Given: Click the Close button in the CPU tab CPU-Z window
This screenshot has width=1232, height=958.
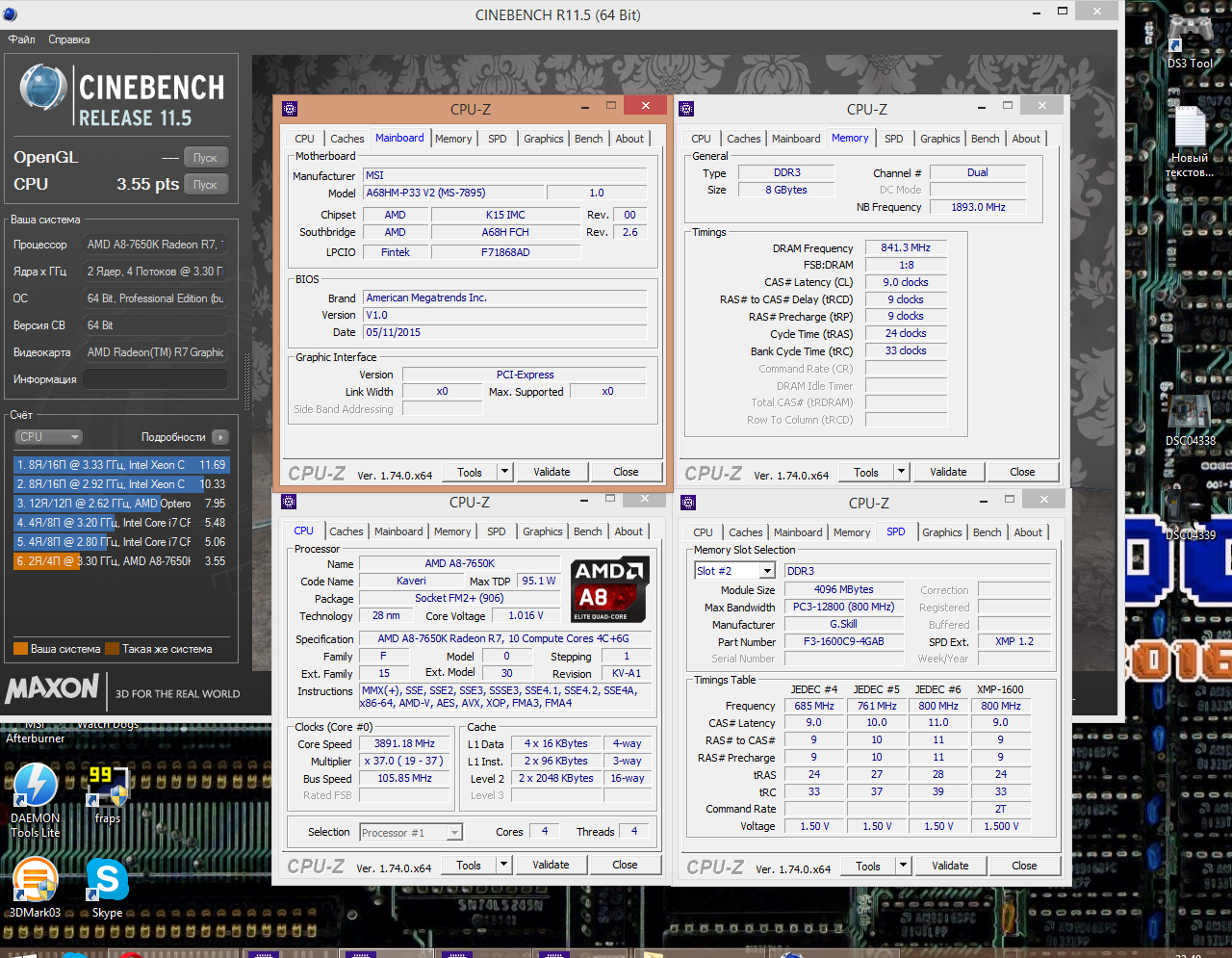Looking at the screenshot, I should pos(625,865).
